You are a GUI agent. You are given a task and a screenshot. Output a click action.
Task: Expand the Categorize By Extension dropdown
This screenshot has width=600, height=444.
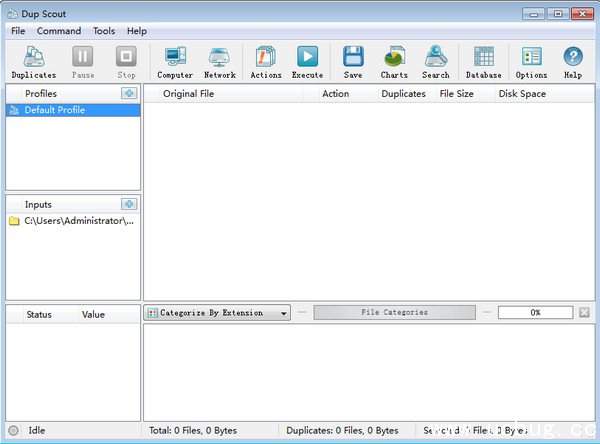tap(283, 313)
